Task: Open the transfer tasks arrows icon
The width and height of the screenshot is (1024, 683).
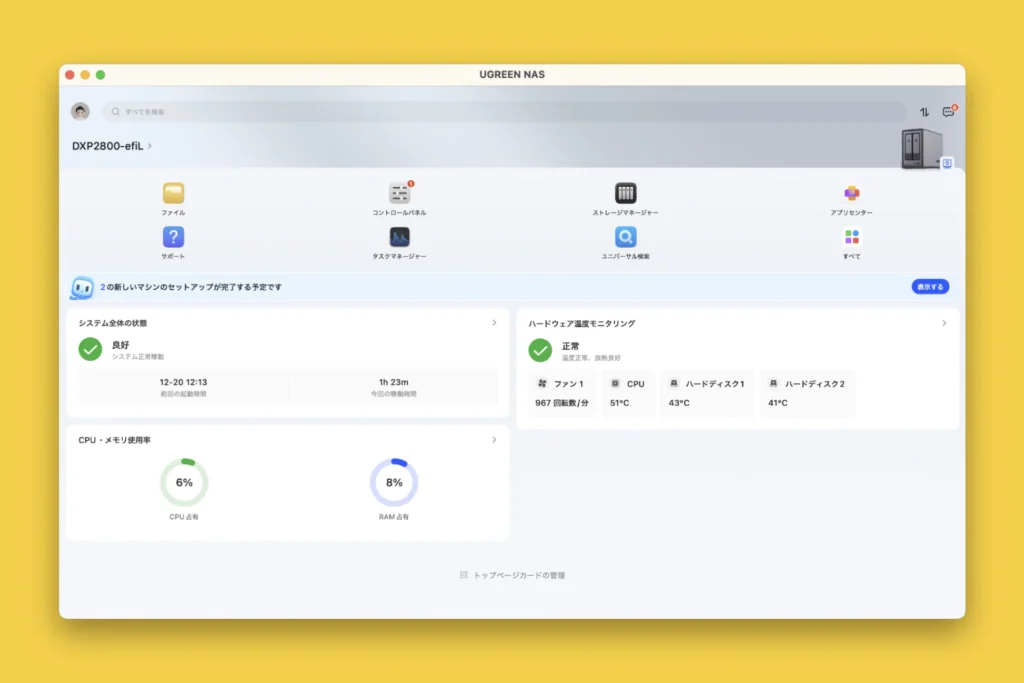Action: click(x=924, y=112)
